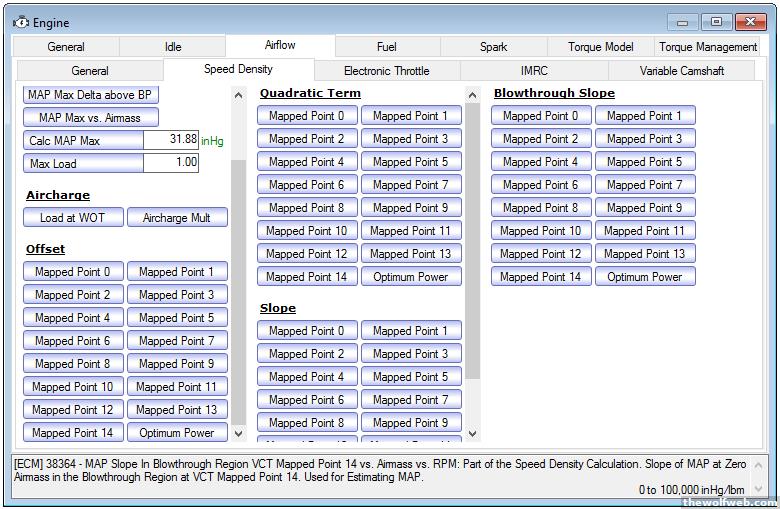Open Quadratic Term Optimum Power table
The width and height of the screenshot is (780, 509).
point(411,277)
